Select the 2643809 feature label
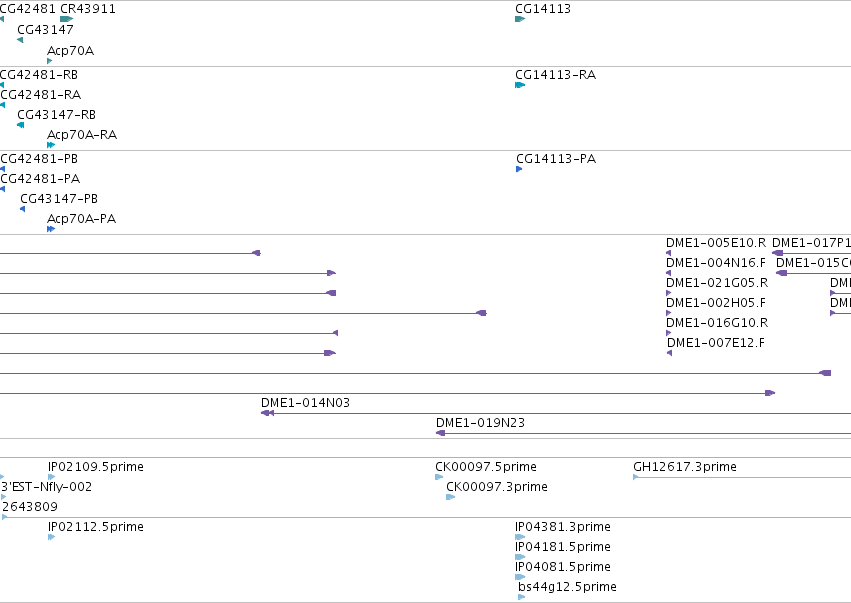The width and height of the screenshot is (851, 603). pyautogui.click(x=30, y=507)
